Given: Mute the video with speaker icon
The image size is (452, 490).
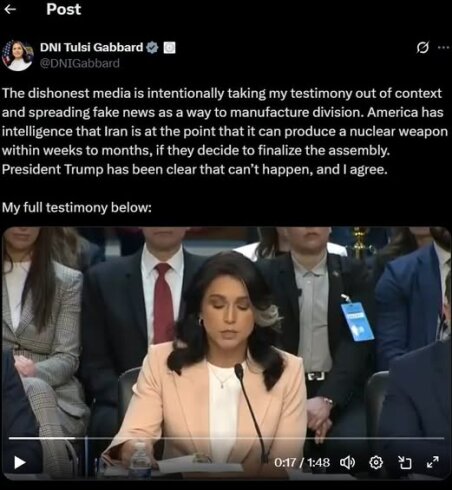Looking at the screenshot, I should click(347, 462).
